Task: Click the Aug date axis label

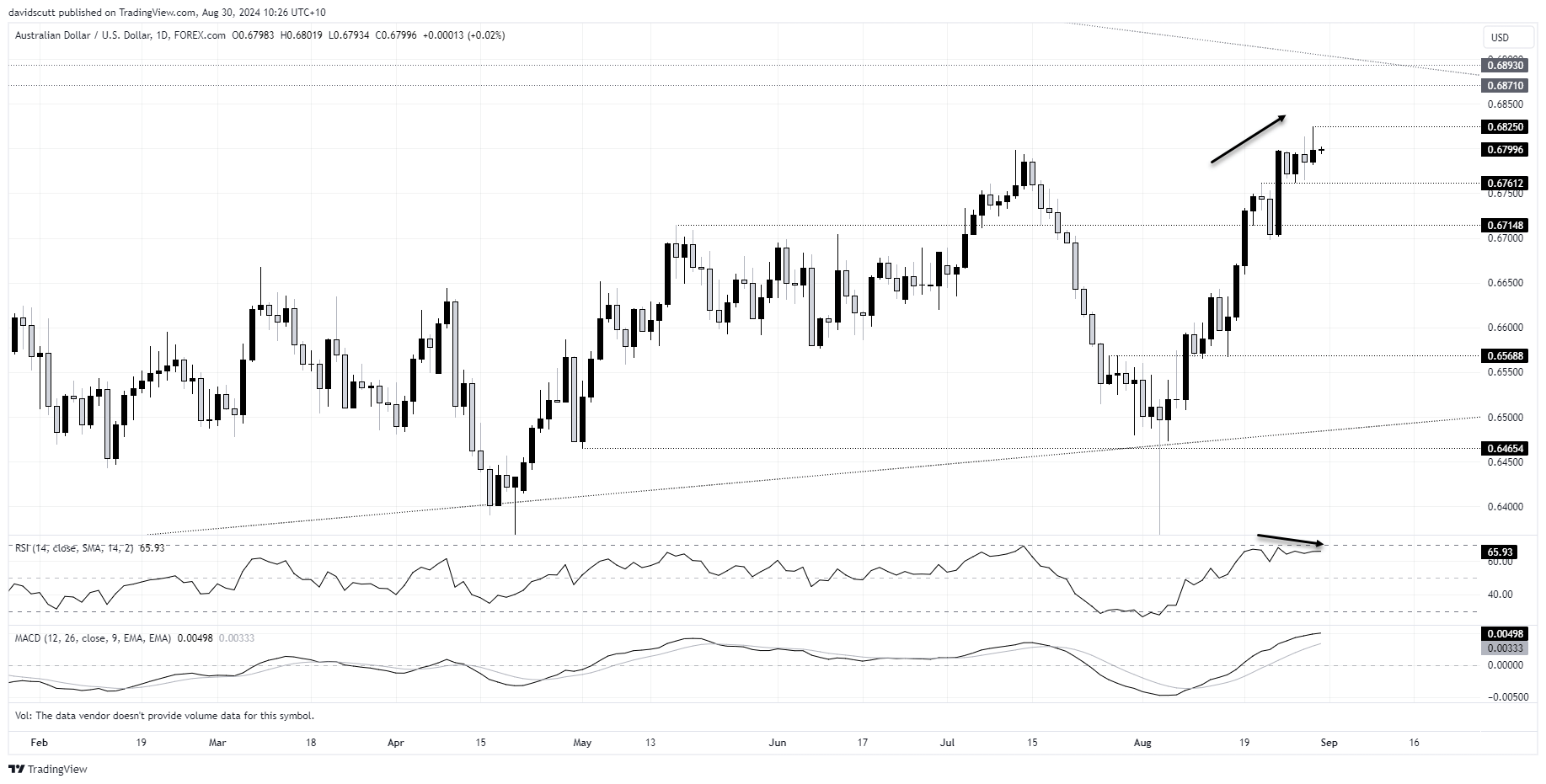Action: click(x=1142, y=743)
